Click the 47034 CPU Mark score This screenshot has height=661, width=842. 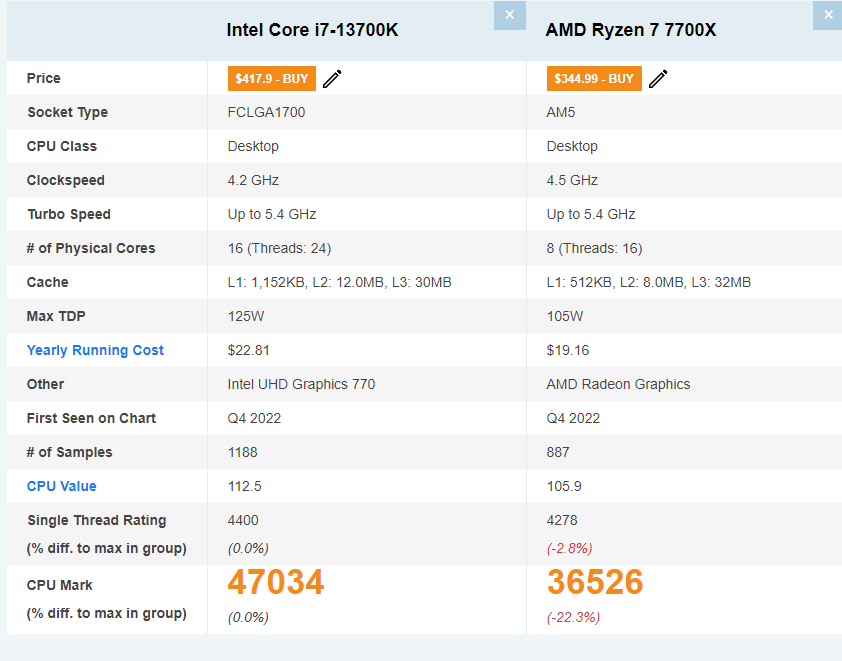[276, 582]
